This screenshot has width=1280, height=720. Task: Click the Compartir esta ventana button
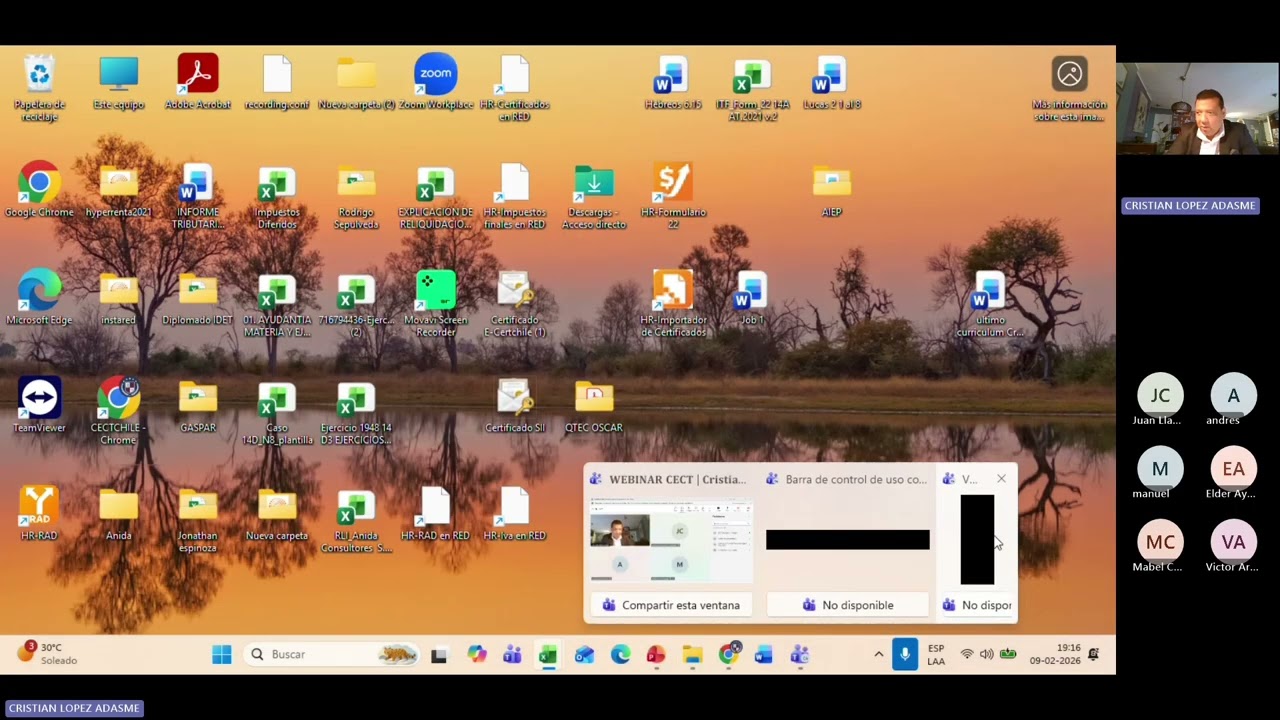(671, 605)
